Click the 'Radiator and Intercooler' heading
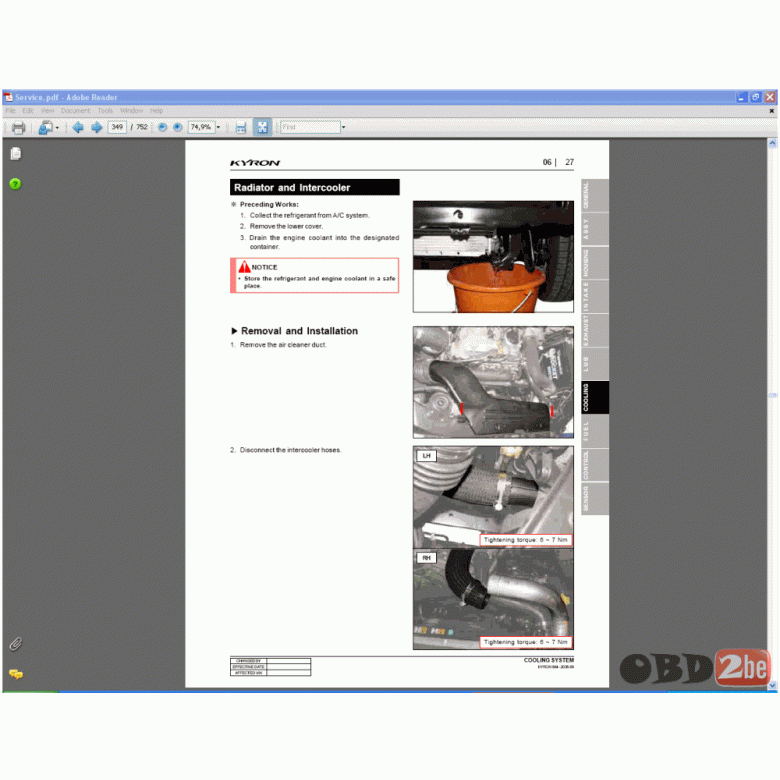Screen dimensions: 780x780 [314, 188]
